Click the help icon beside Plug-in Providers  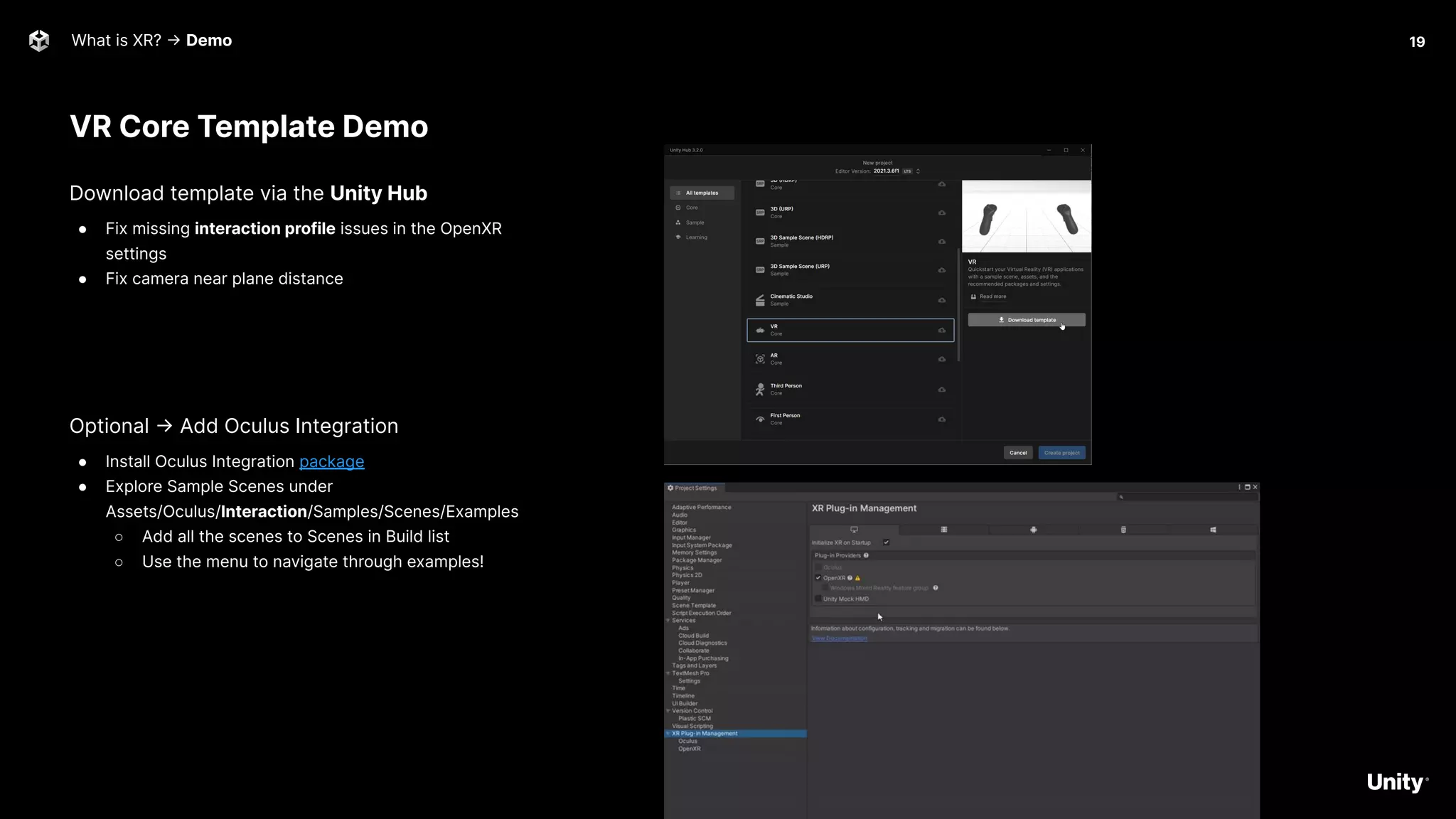866,555
